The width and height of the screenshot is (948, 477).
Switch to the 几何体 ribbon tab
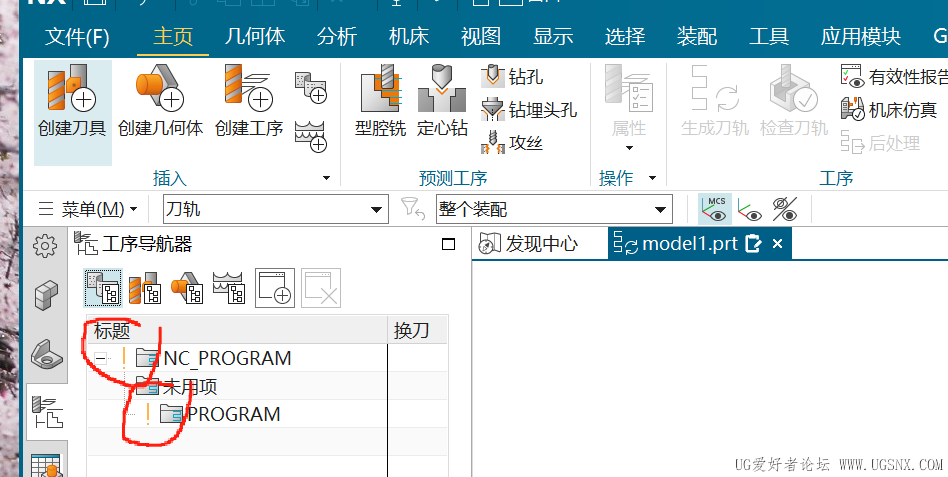click(255, 36)
